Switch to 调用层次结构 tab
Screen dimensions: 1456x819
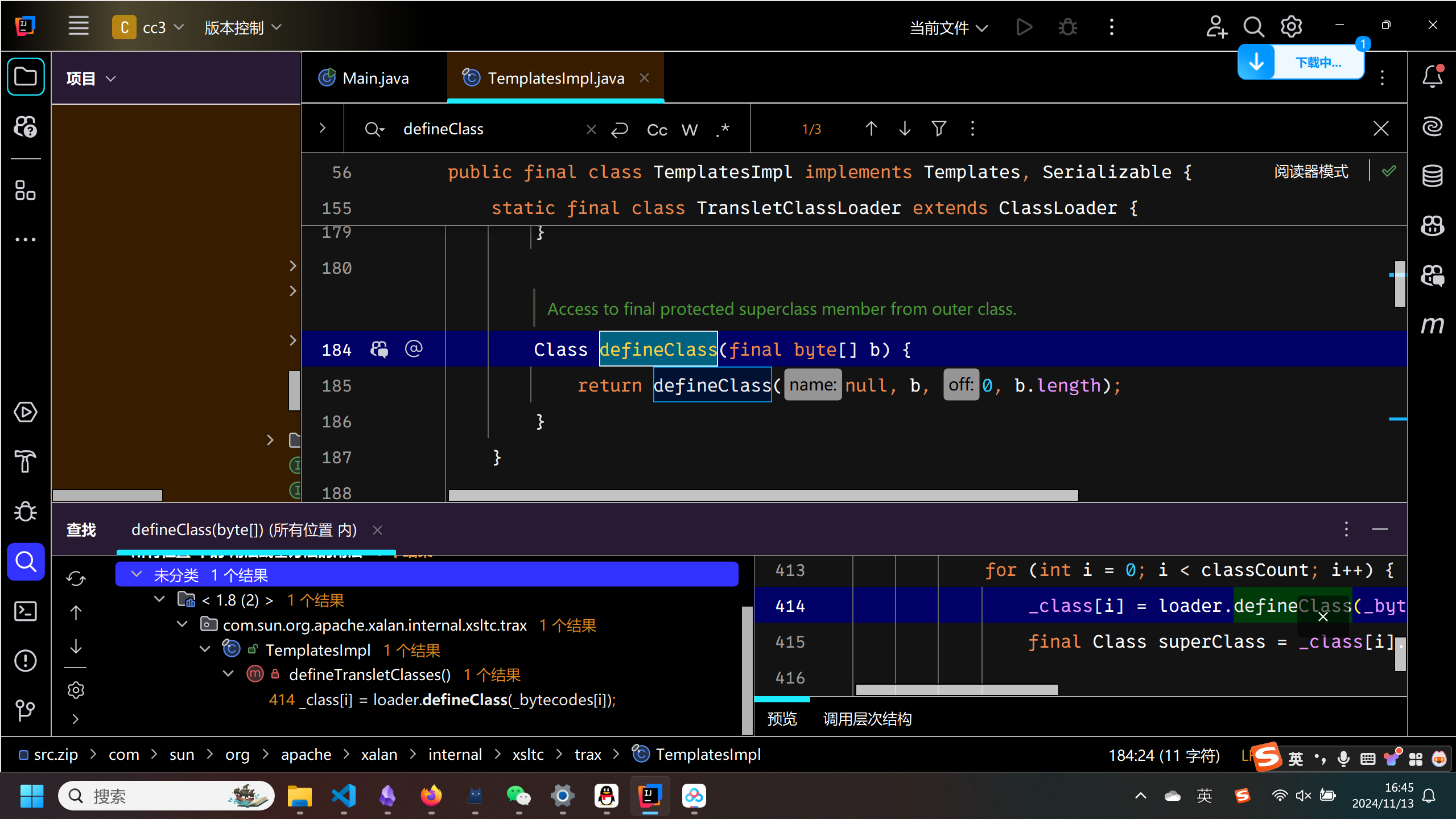pos(867,719)
